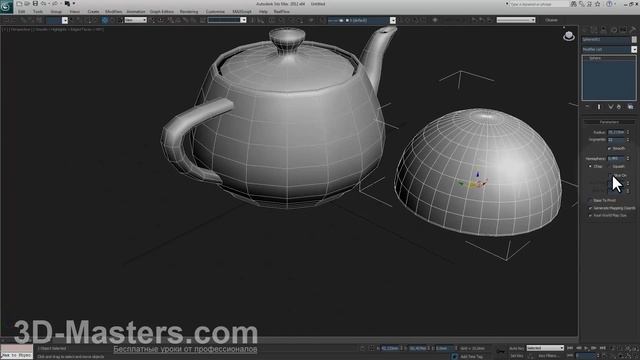Screen dimensions: 640x360
Task: Open the Tools menu
Action: pos(38,12)
